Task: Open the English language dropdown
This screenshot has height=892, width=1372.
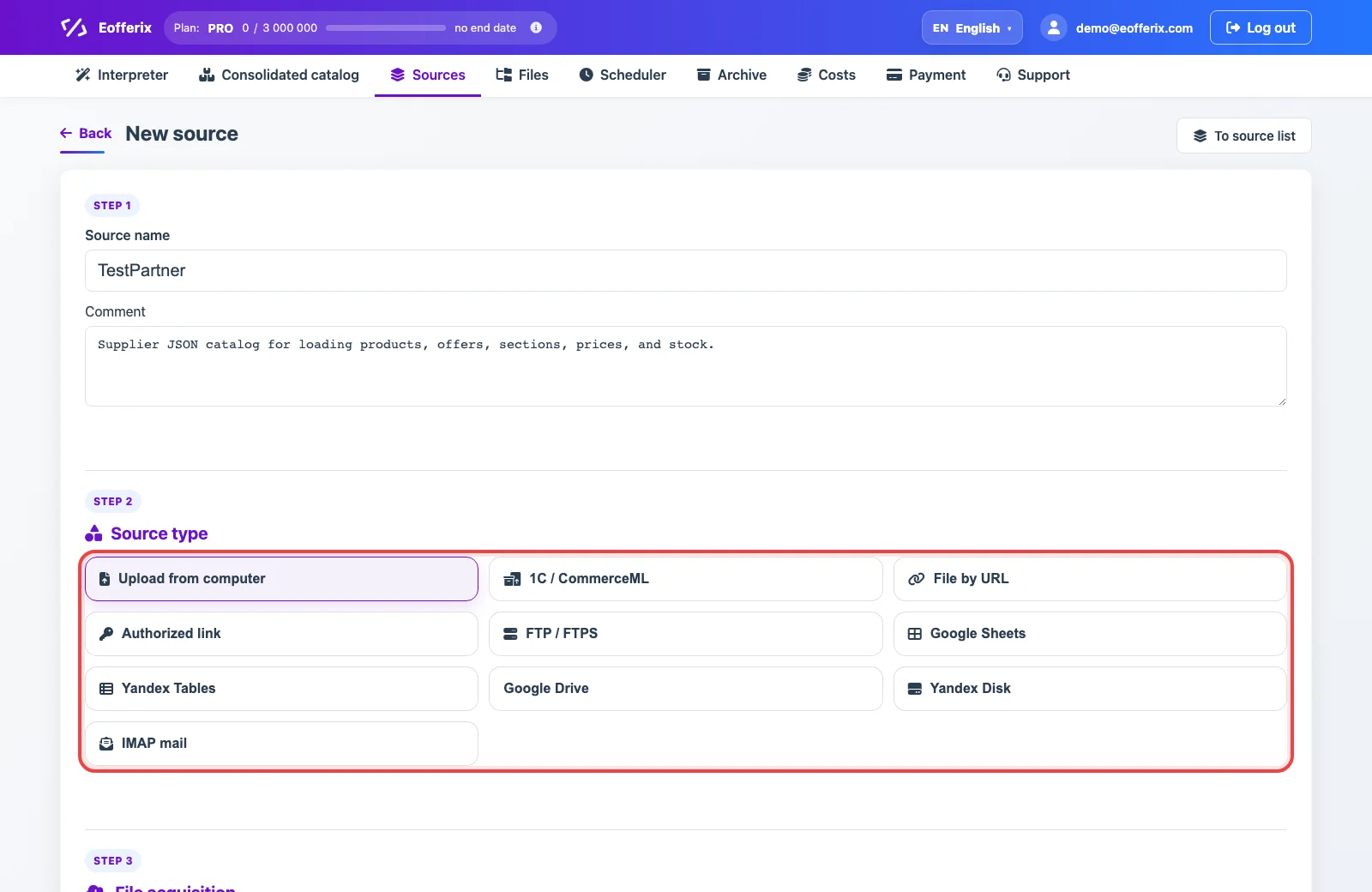Action: (x=972, y=27)
